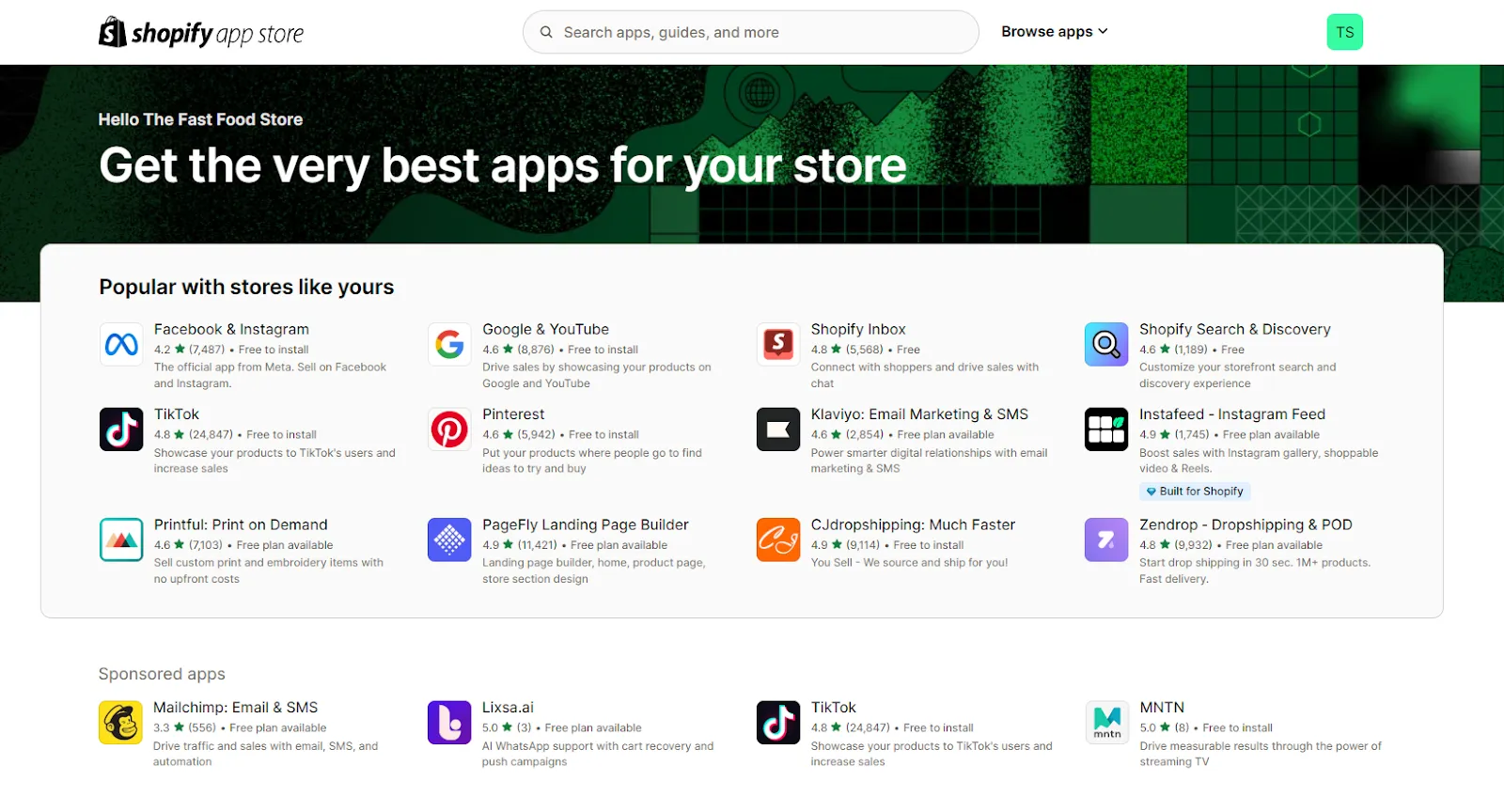This screenshot has height=812, width=1504.
Task: Click the Lixsa.ai app icon
Action: tap(449, 723)
